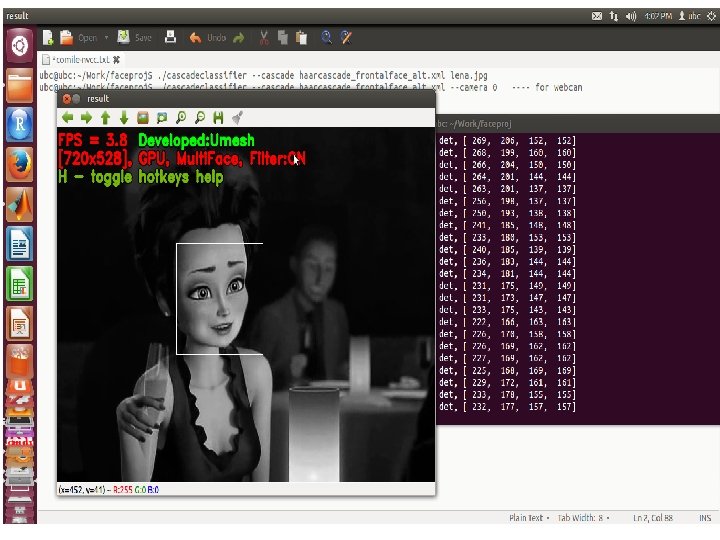Pan image right in result window
Image resolution: width=720 pixels, height=540 pixels.
tap(86, 118)
